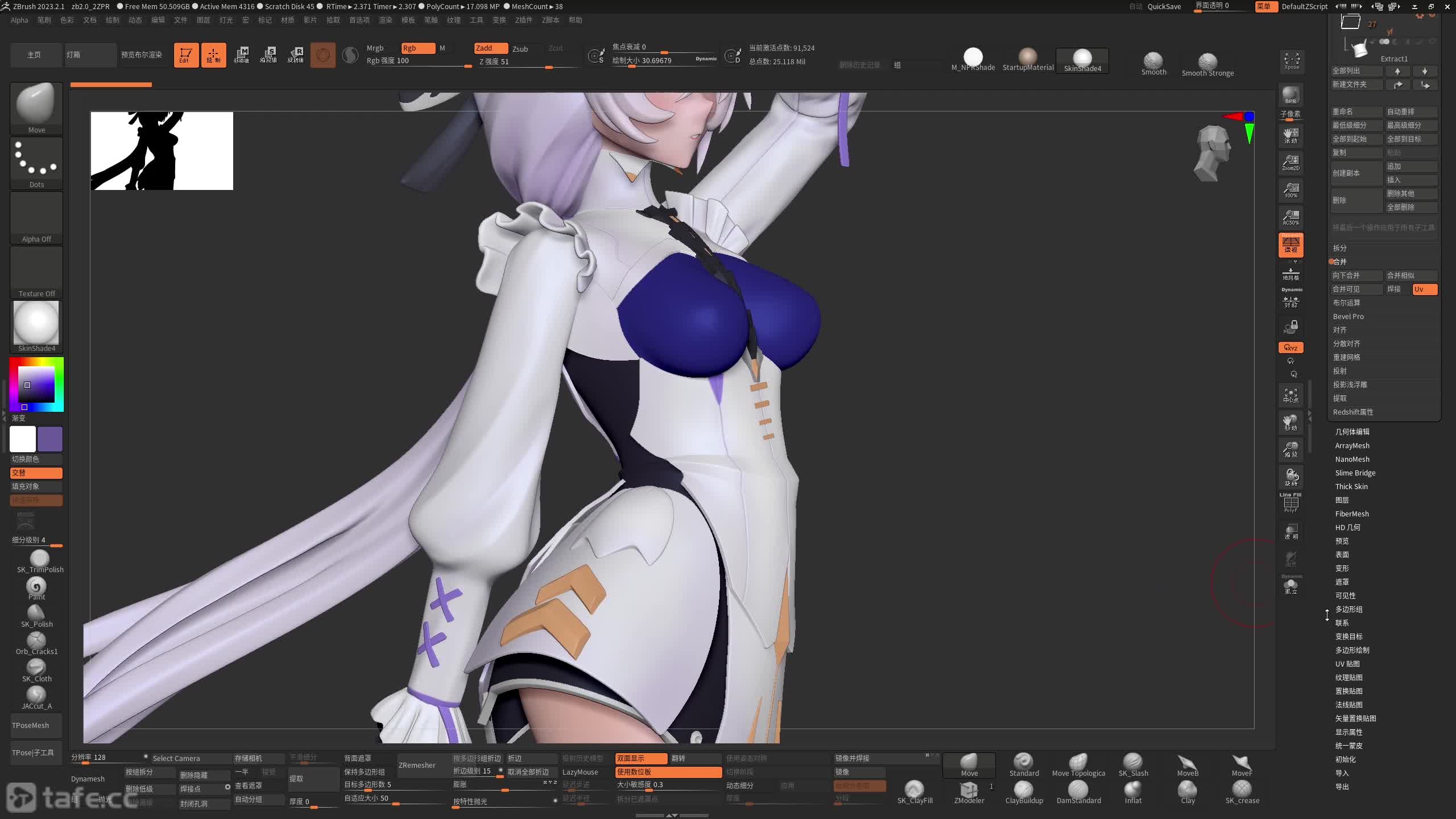Viewport: 1456px width, 819px height.
Task: Collapse the 合并 subpalette
Action: 1340,262
